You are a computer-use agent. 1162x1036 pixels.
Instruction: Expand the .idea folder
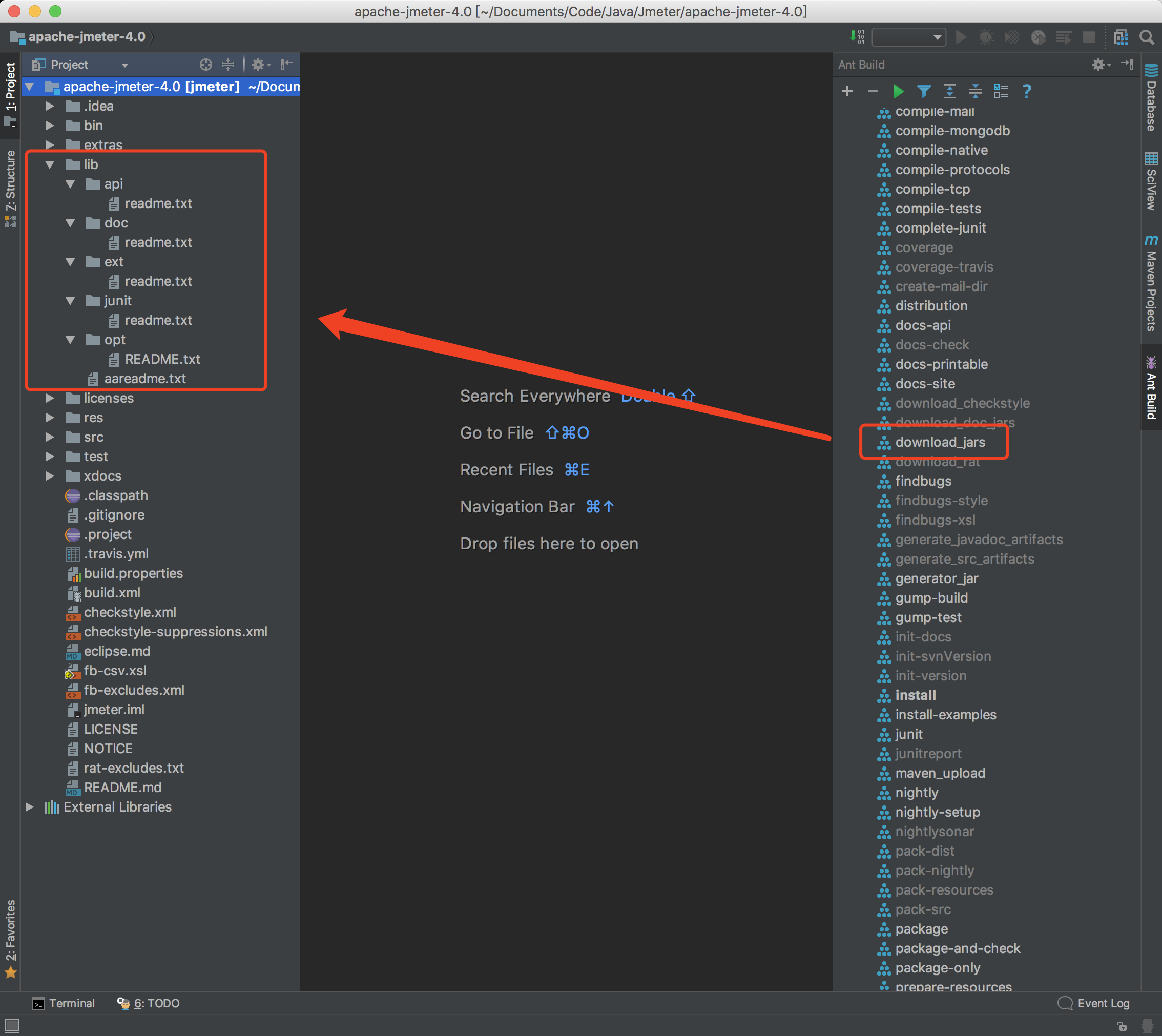click(50, 107)
